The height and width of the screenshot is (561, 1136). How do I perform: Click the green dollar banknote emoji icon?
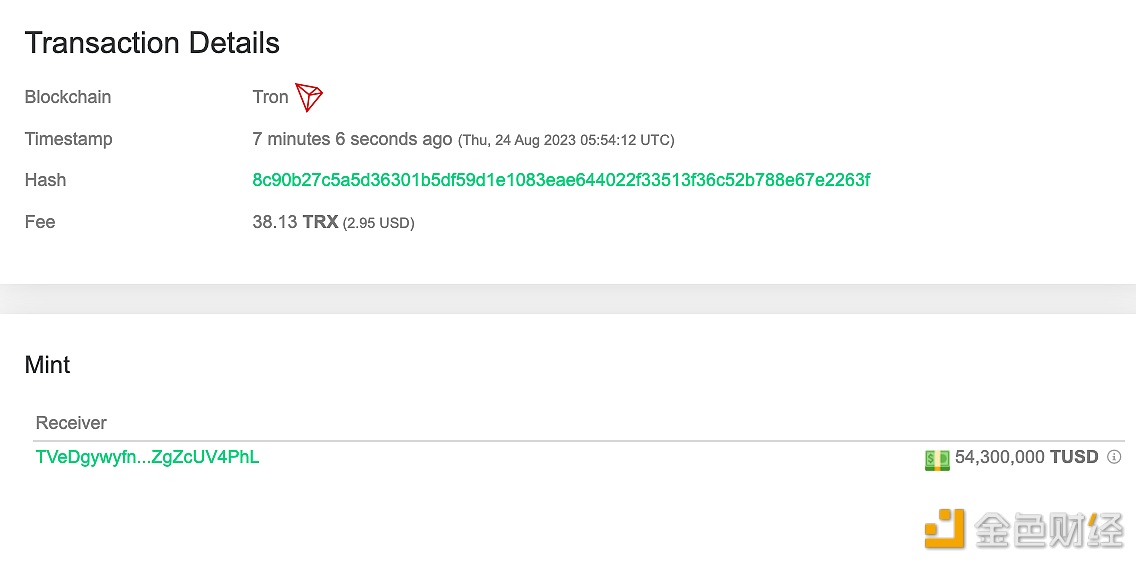tap(937, 459)
